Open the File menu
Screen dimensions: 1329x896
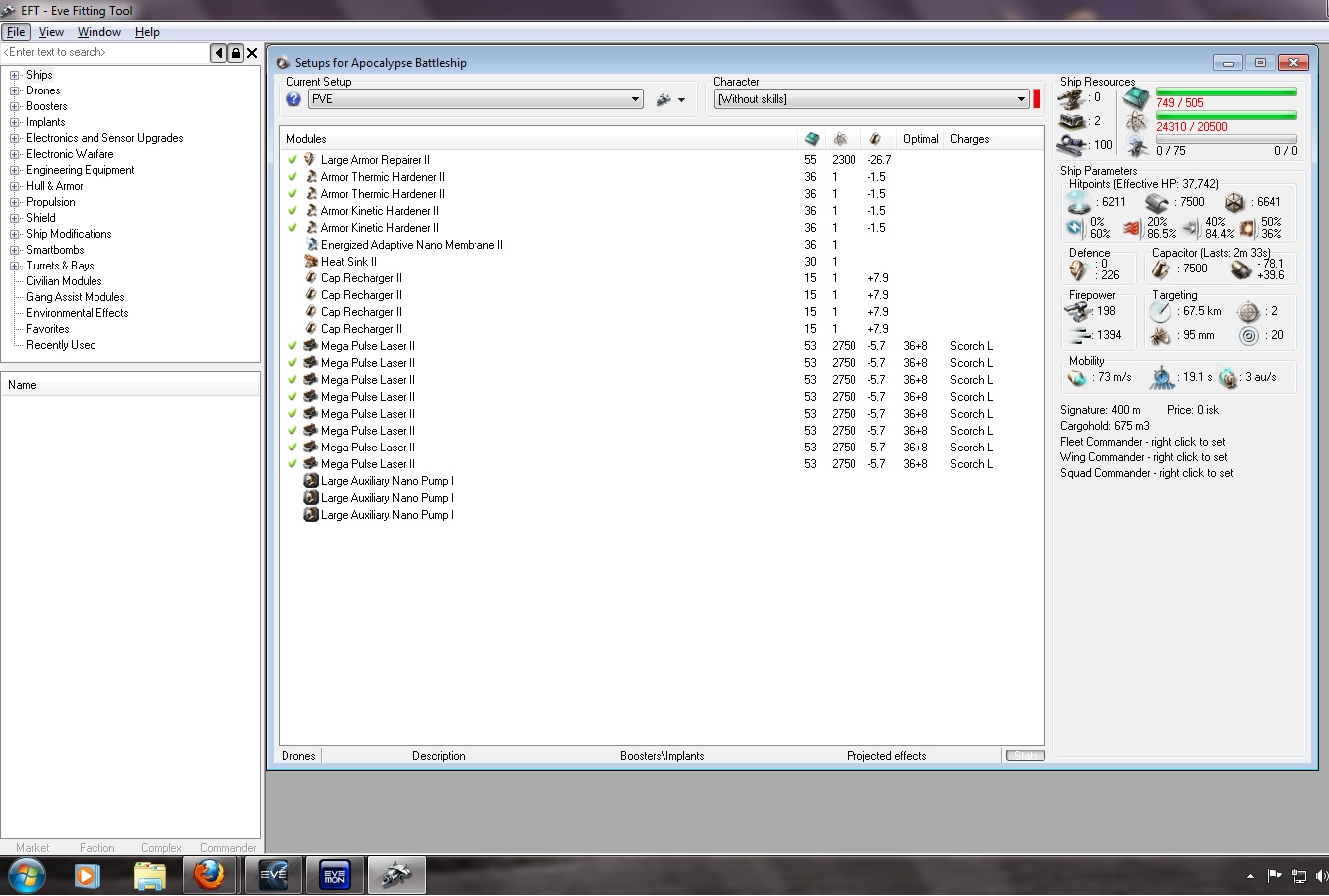[x=16, y=32]
